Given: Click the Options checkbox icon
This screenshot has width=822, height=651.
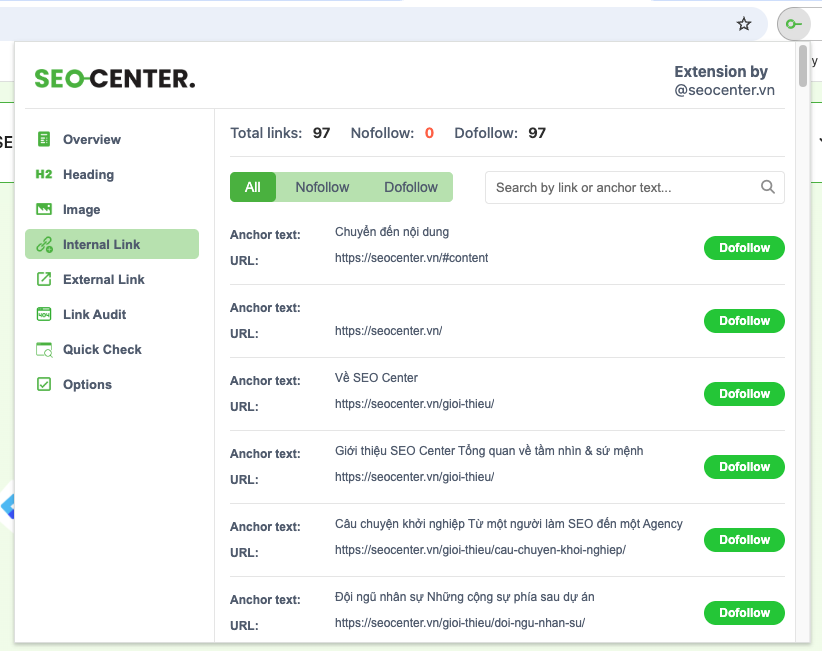Looking at the screenshot, I should pos(43,384).
